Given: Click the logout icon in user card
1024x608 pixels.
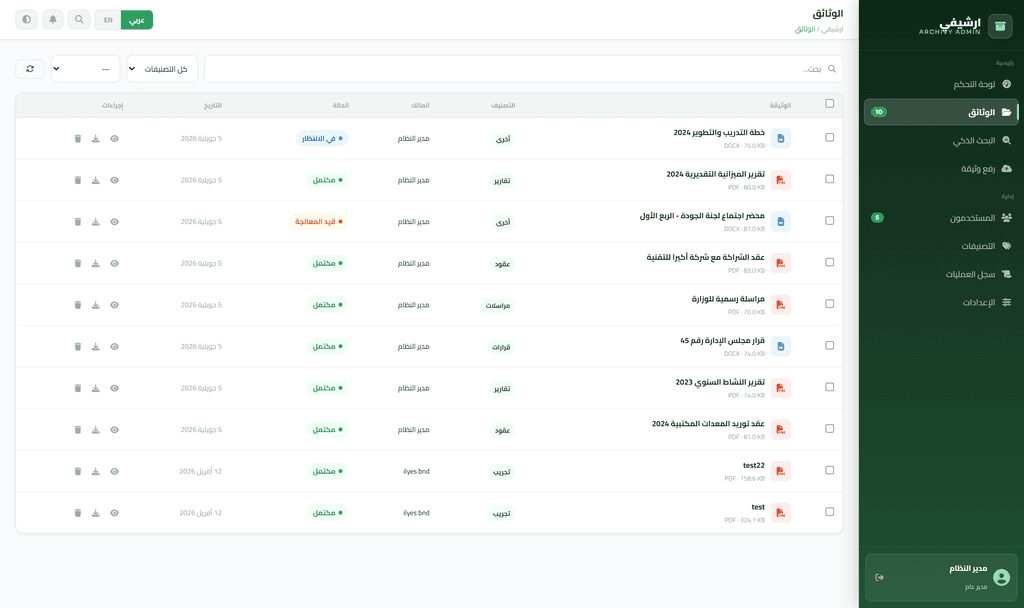Looking at the screenshot, I should click(x=880, y=577).
